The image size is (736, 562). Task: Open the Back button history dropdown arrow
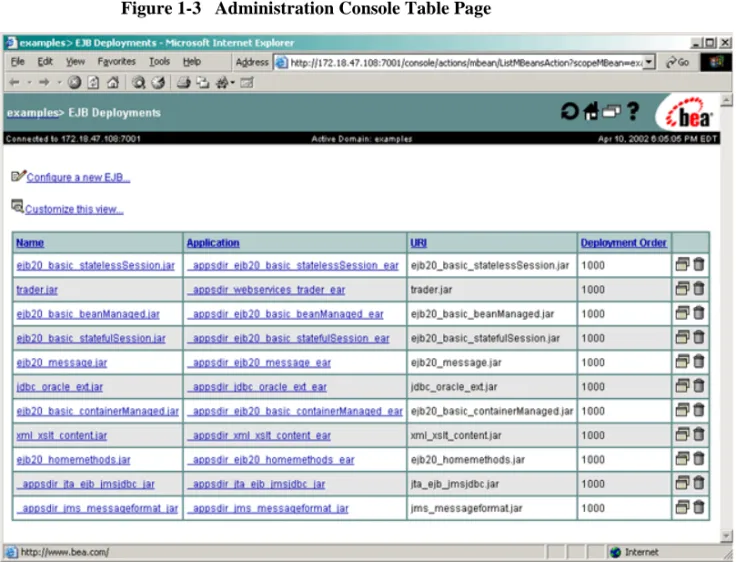pos(29,83)
